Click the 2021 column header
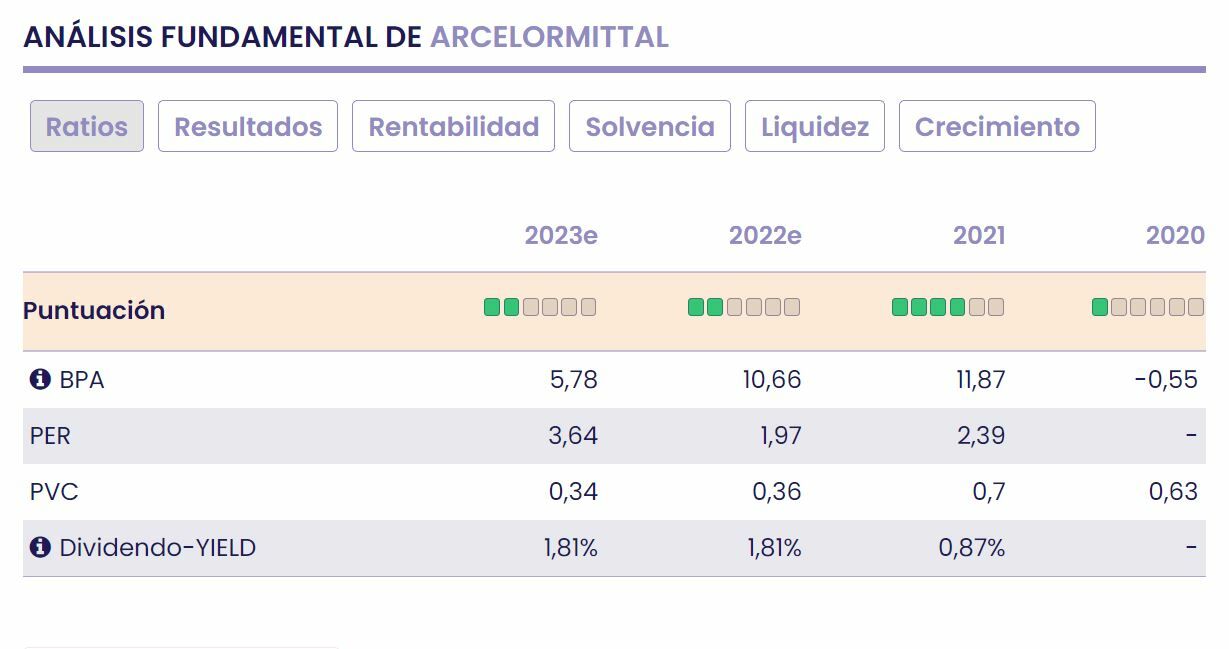The image size is (1229, 649). (x=979, y=236)
